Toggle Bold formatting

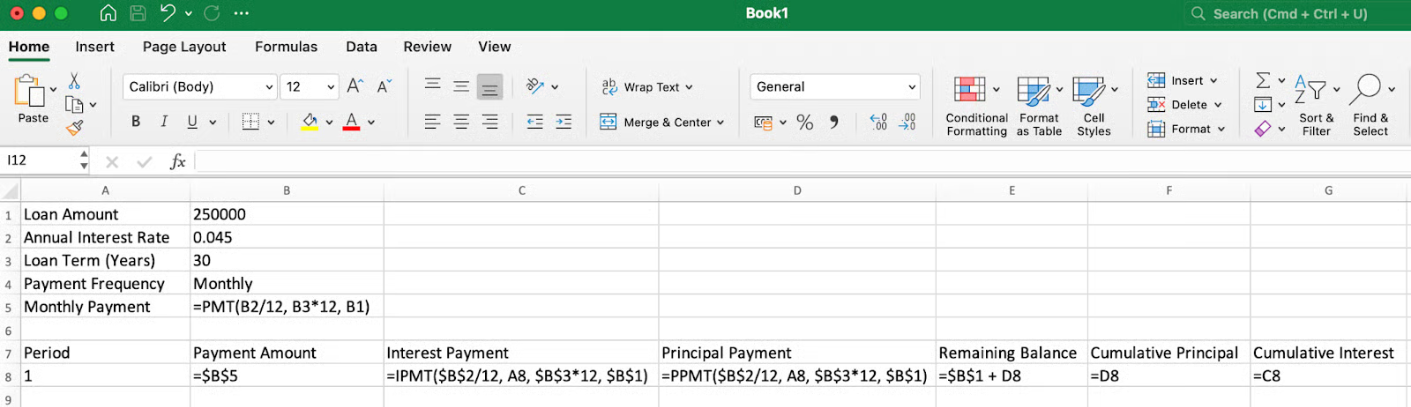(x=136, y=122)
